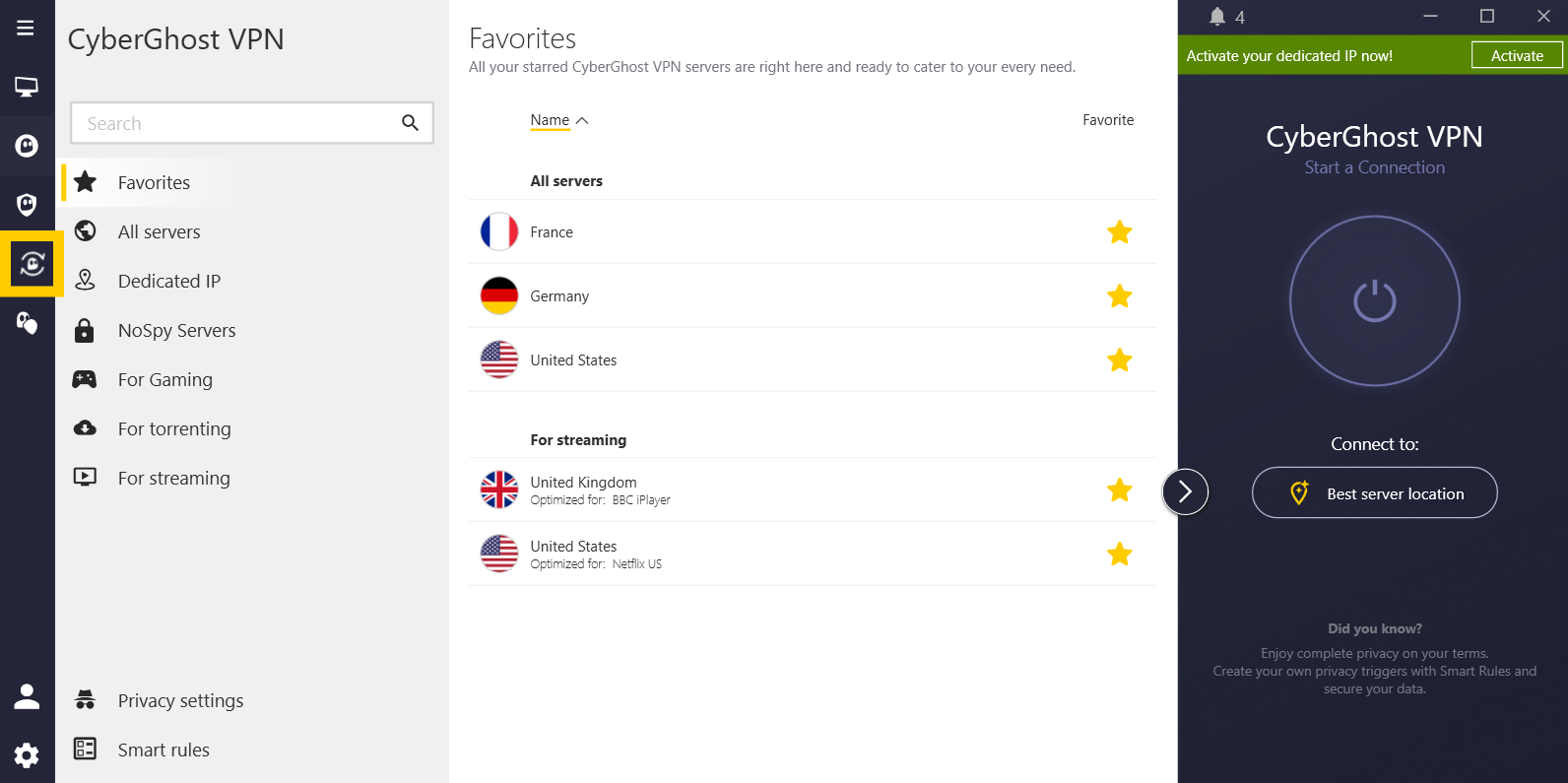Select the France server row
Image resolution: width=1568 pixels, height=783 pixels.
pyautogui.click(x=813, y=231)
